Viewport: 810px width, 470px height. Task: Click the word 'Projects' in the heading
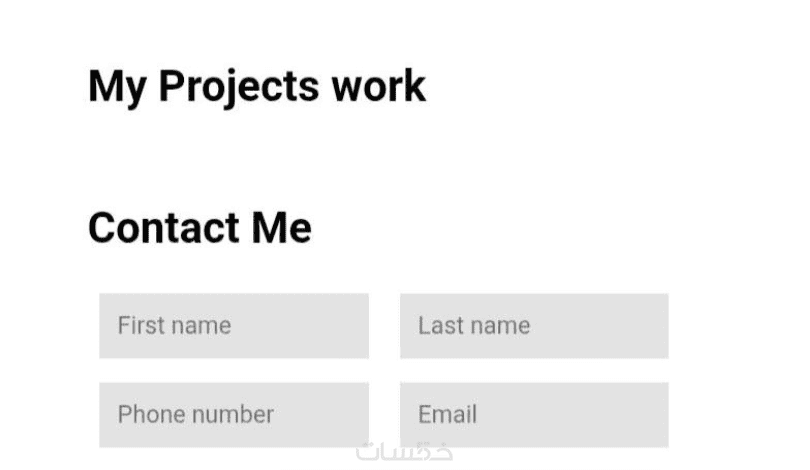[x=229, y=86]
